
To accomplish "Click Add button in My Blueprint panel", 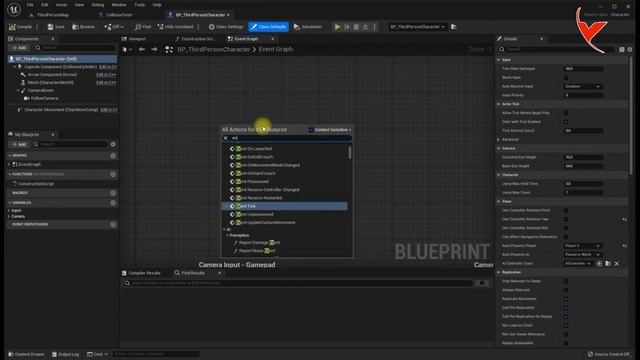I will coord(19,144).
